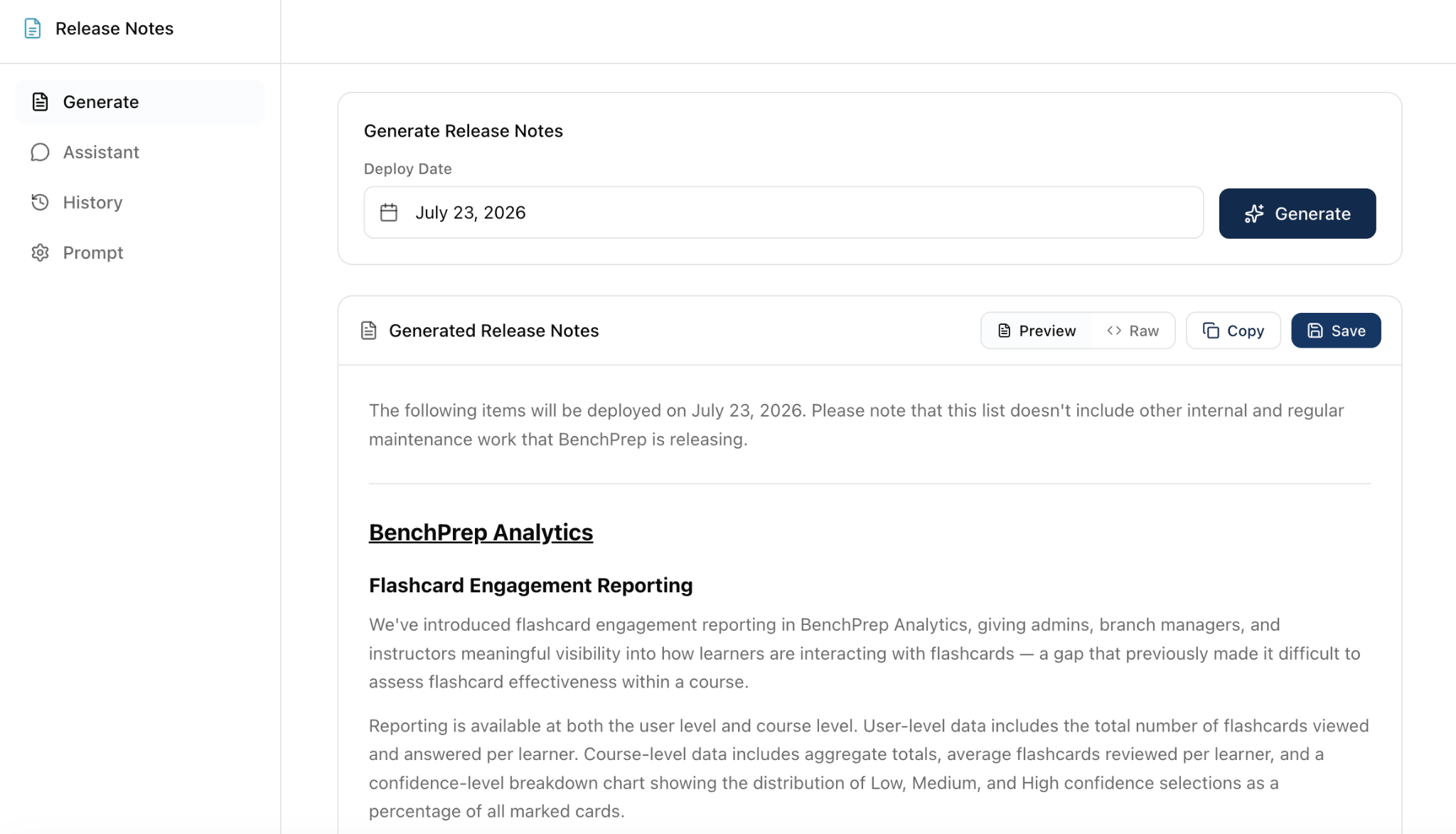
Task: Click the Assistant chat bubble icon
Action: pos(41,152)
